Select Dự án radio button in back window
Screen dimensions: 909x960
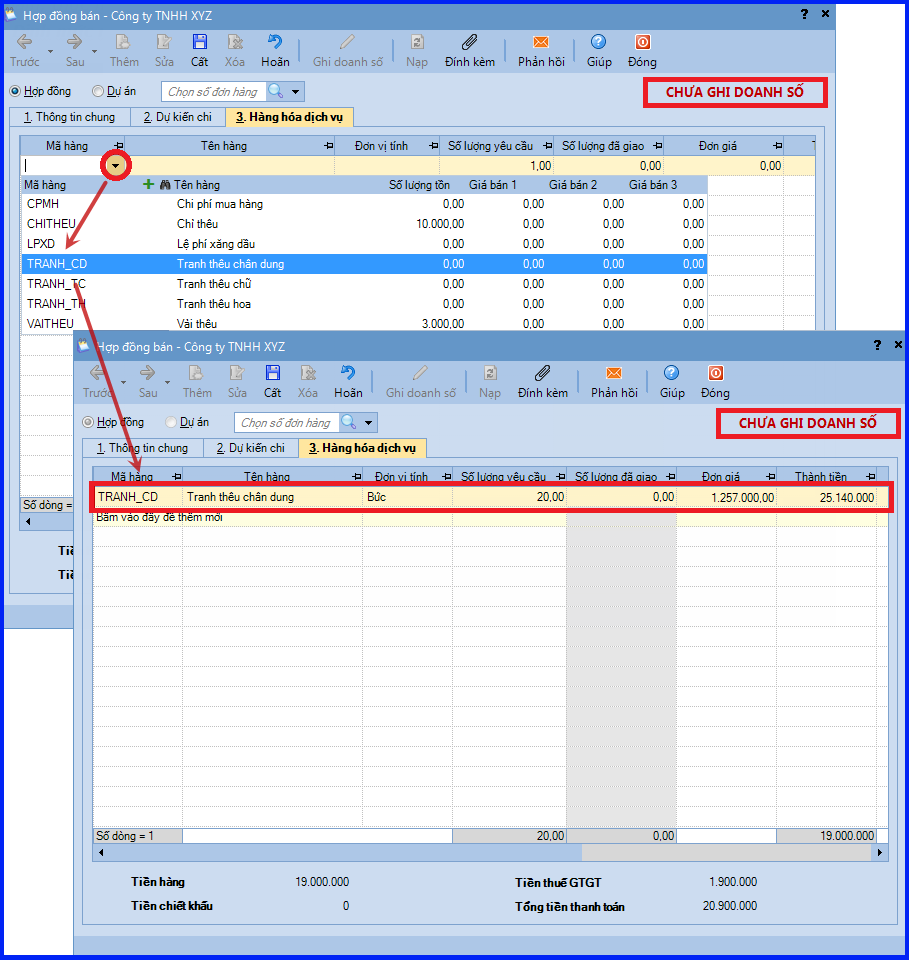[97, 91]
